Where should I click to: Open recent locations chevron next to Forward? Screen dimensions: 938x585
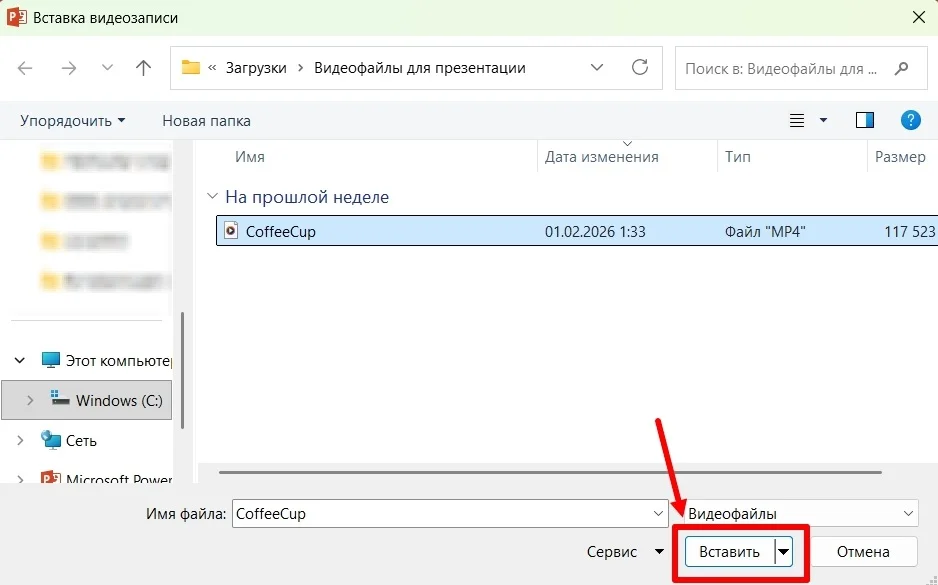point(107,68)
